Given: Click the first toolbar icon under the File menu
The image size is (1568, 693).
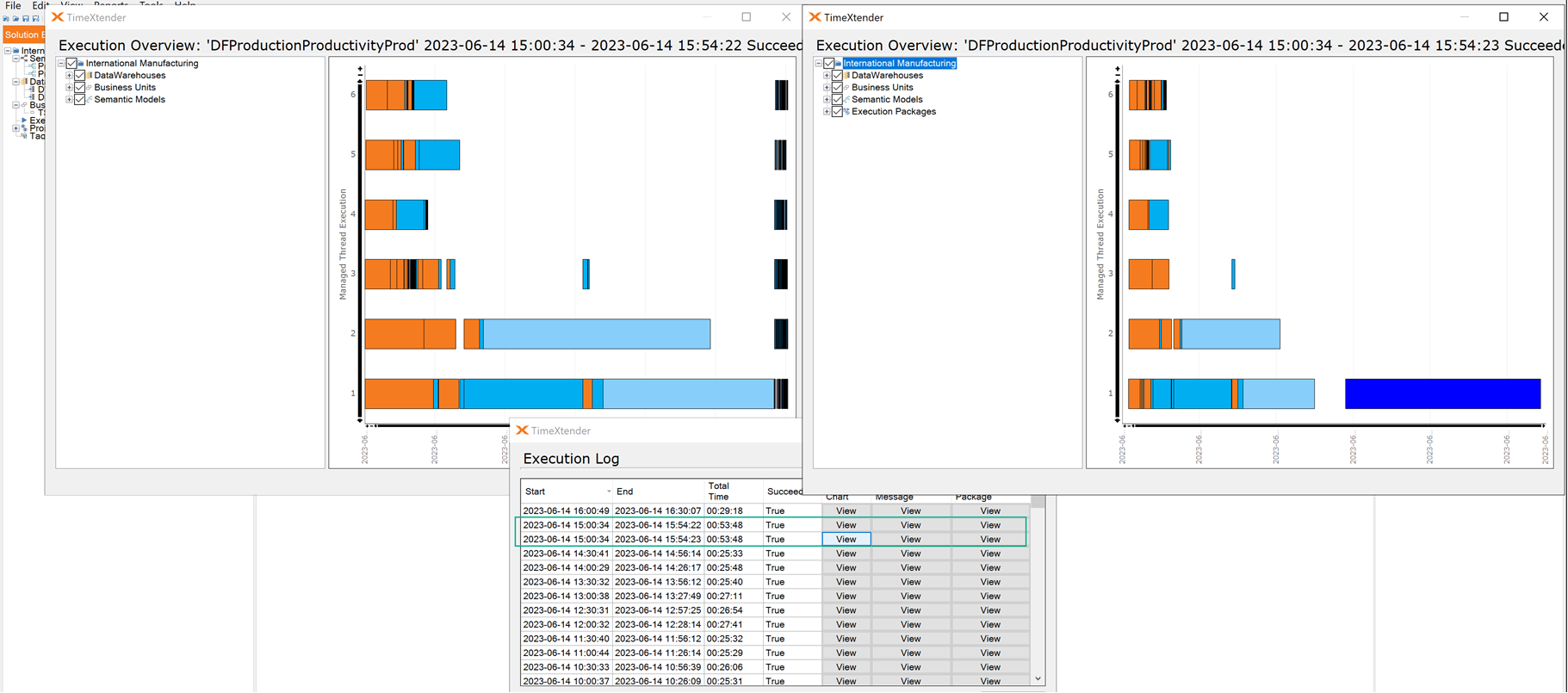Looking at the screenshot, I should tap(6, 18).
